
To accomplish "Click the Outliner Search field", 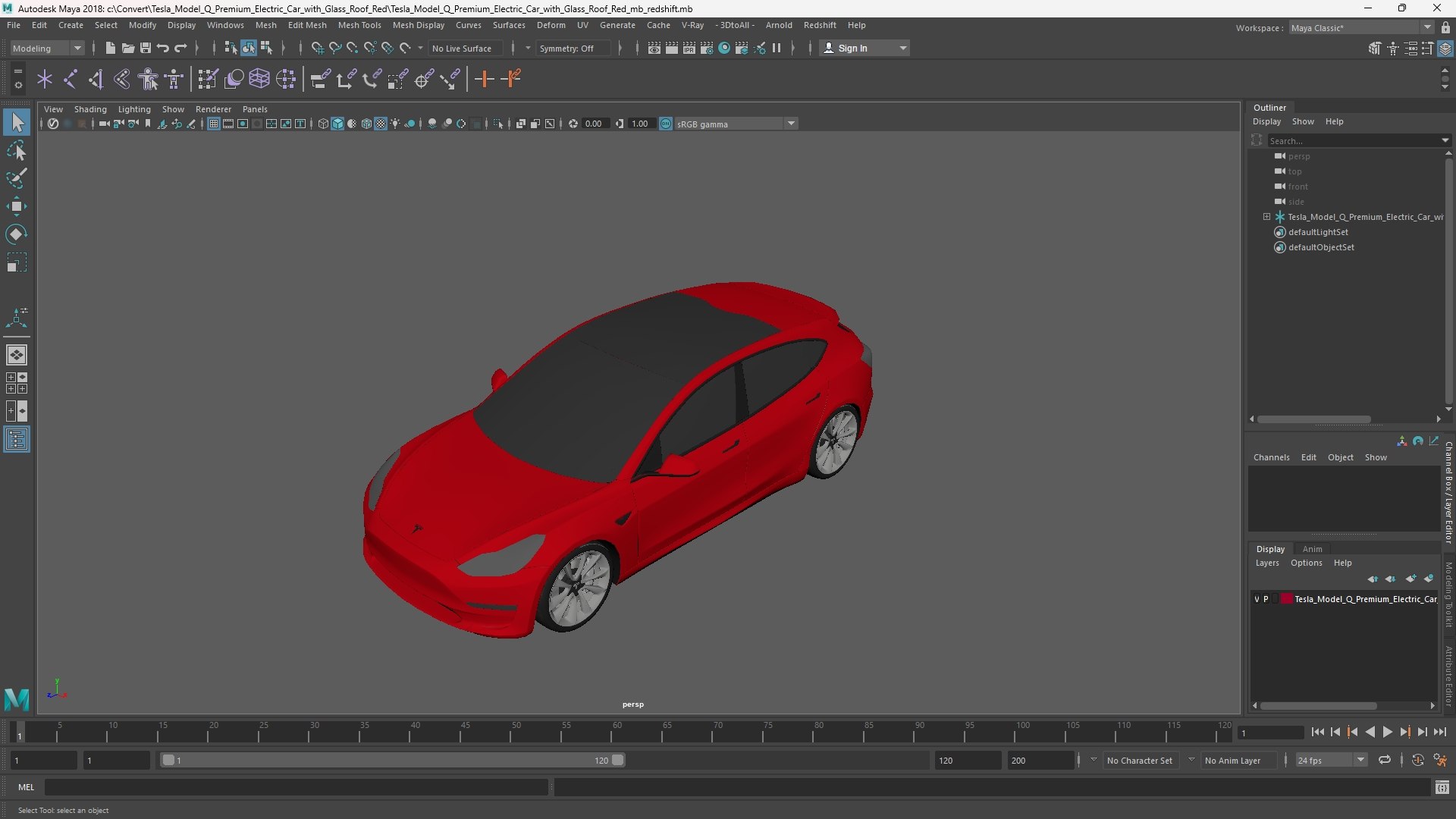I will [x=1354, y=140].
